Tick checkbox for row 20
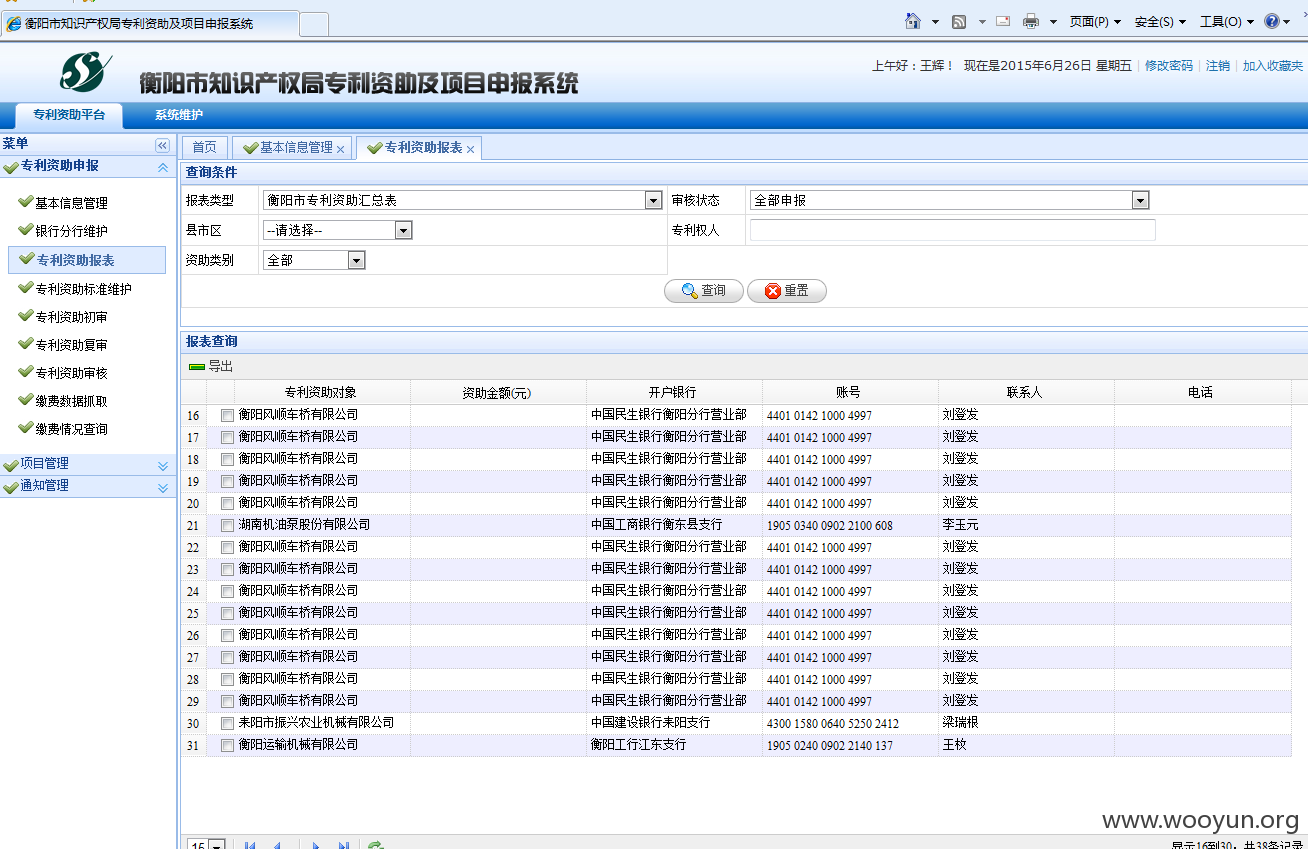Viewport: 1308px width, 849px height. coord(227,503)
